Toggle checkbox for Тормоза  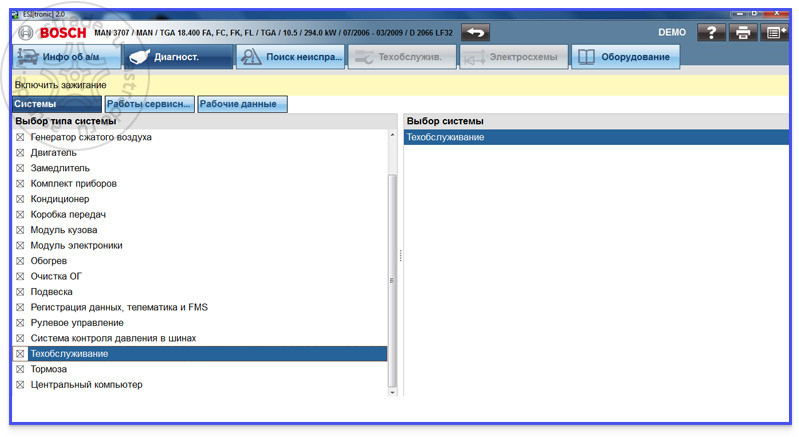click(x=20, y=369)
